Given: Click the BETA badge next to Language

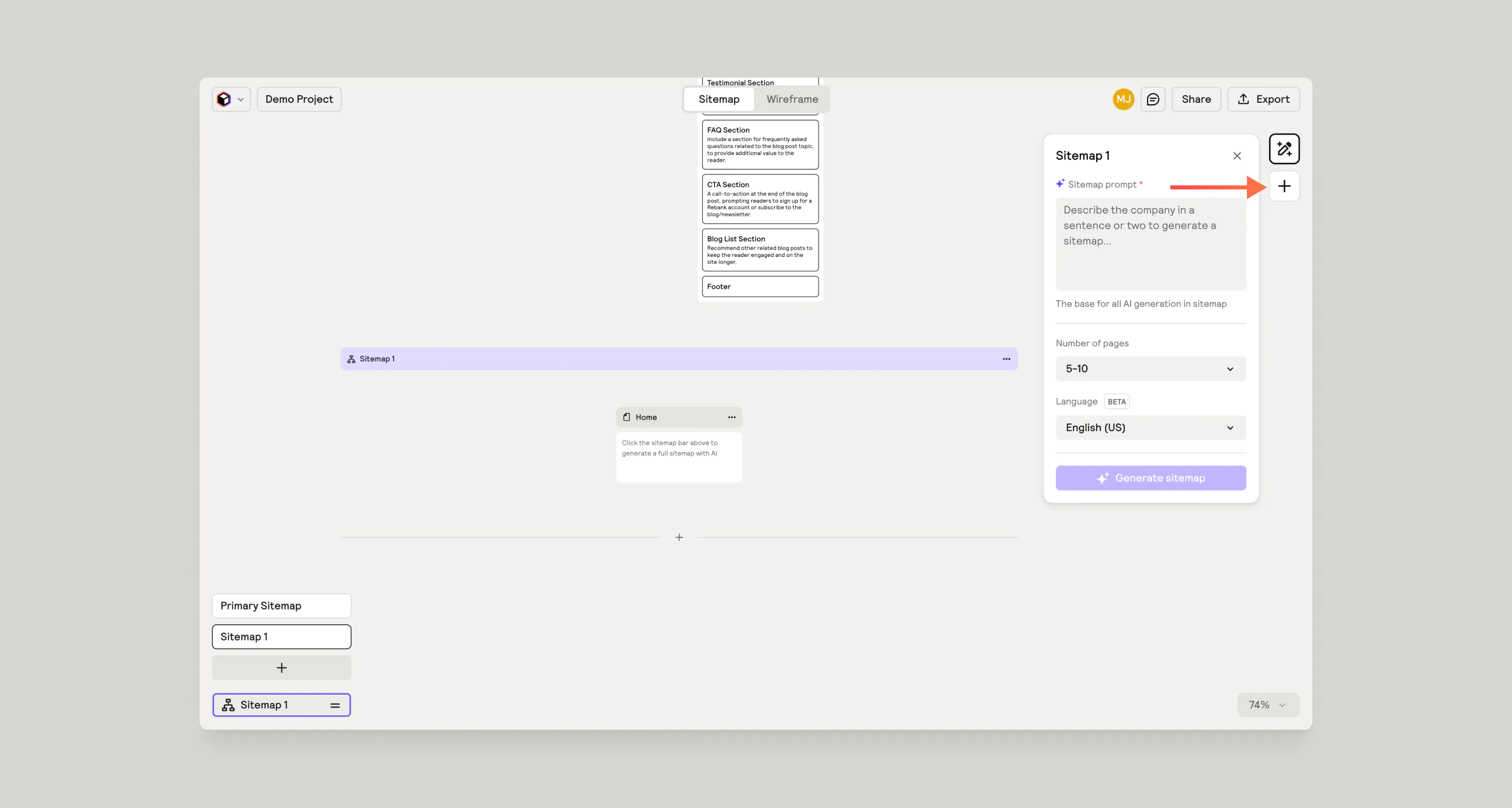Looking at the screenshot, I should coord(1116,402).
